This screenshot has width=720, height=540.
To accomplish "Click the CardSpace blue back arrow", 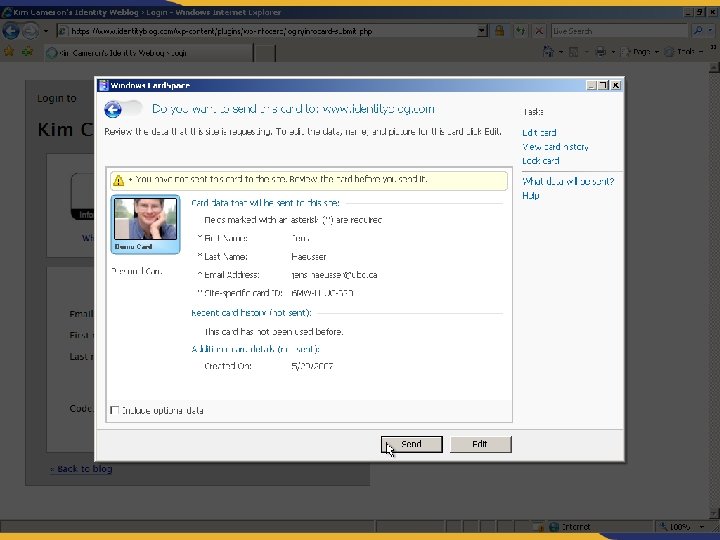I will pos(113,109).
